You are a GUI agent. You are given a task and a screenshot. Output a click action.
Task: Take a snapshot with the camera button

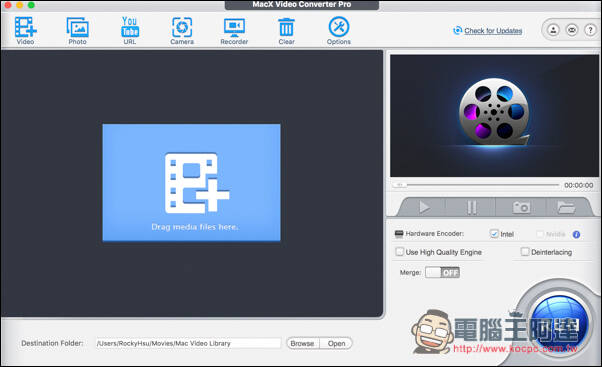tap(521, 207)
